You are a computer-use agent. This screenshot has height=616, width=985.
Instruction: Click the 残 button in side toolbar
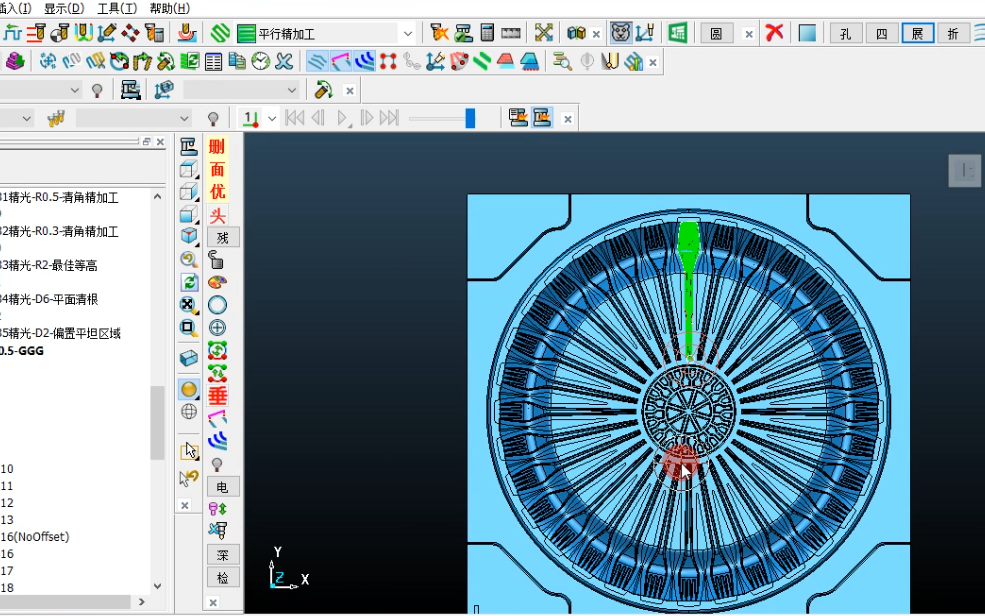[x=223, y=237]
